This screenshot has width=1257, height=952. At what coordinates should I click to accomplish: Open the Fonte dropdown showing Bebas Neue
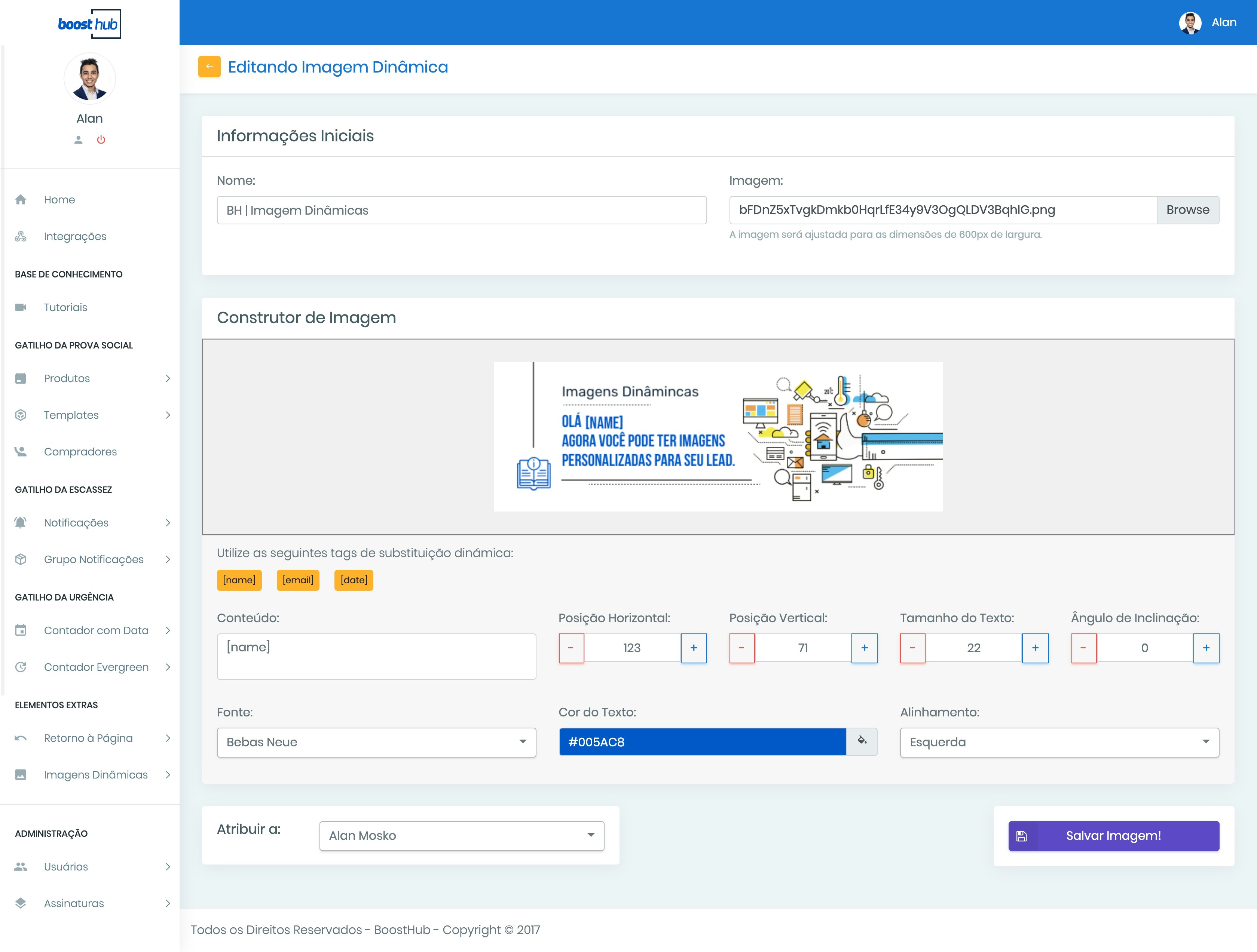click(x=376, y=742)
